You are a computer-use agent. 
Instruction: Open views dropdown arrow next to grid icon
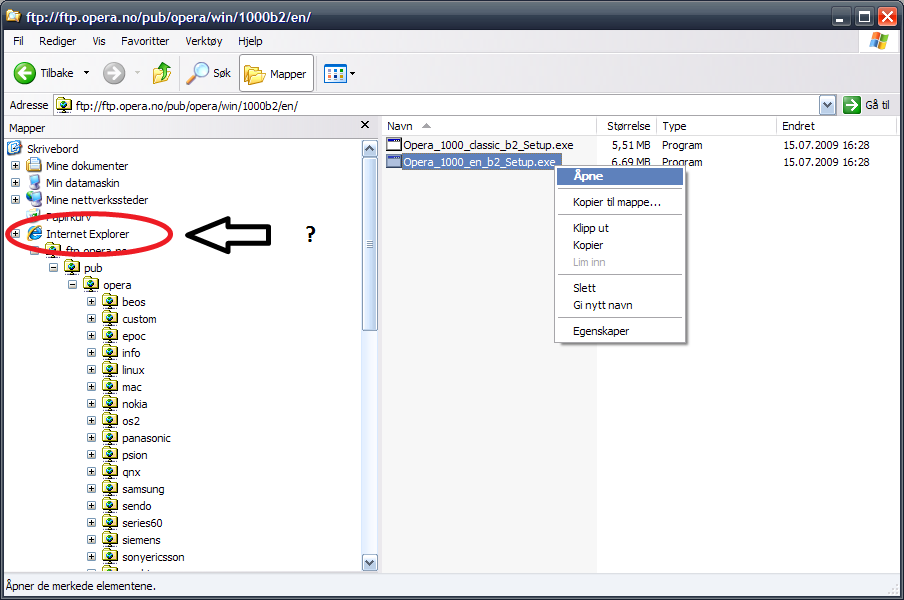click(352, 73)
